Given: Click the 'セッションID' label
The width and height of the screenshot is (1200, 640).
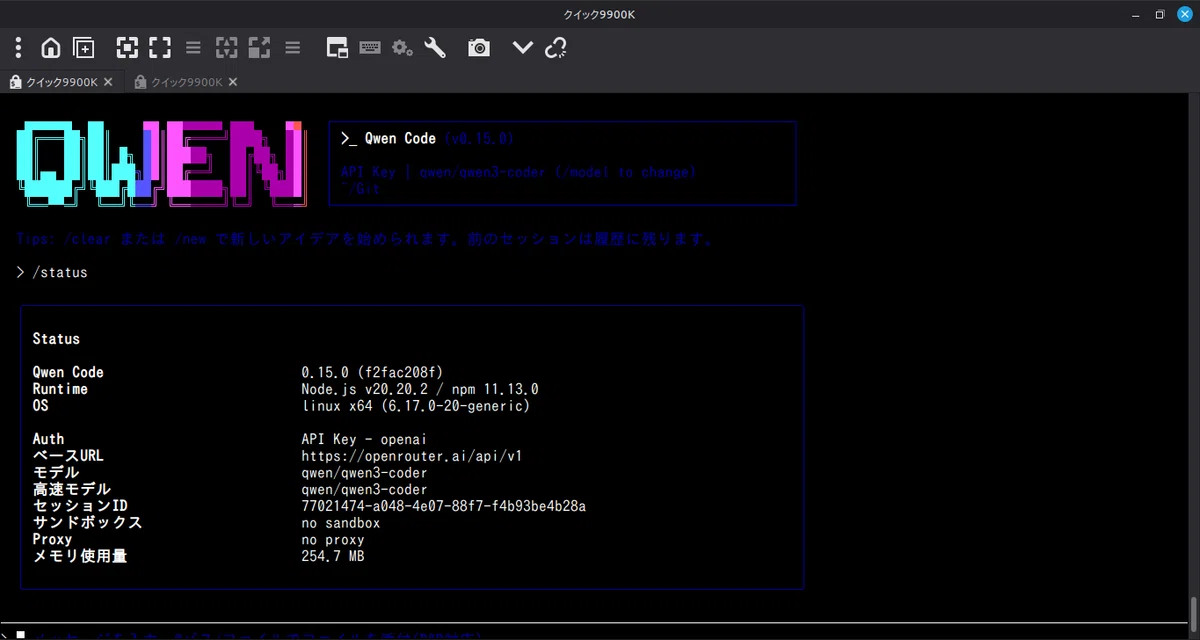Looking at the screenshot, I should coord(80,506).
